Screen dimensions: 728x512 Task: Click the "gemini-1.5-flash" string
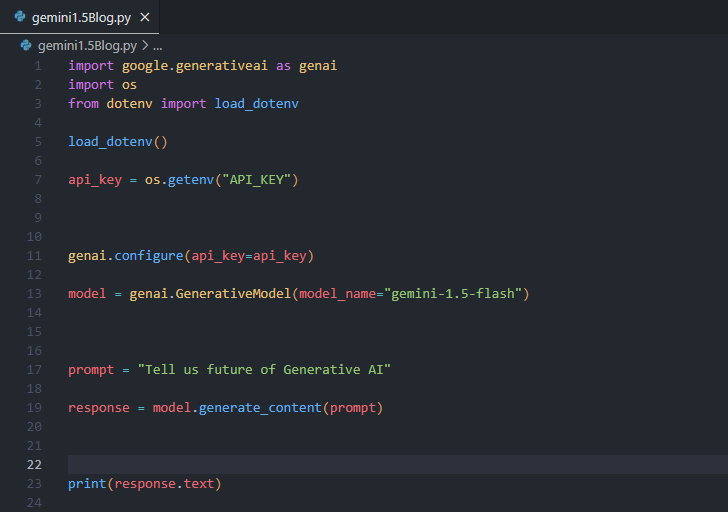tap(453, 294)
